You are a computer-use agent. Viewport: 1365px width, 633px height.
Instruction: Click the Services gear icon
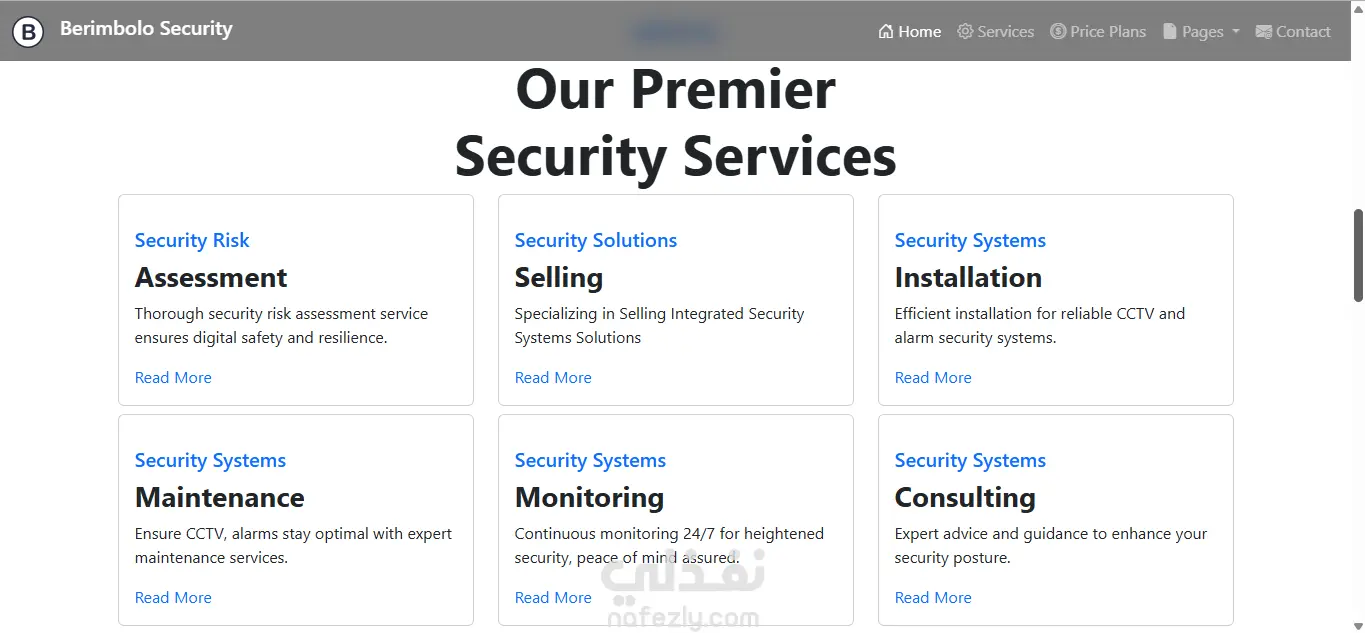click(x=965, y=32)
